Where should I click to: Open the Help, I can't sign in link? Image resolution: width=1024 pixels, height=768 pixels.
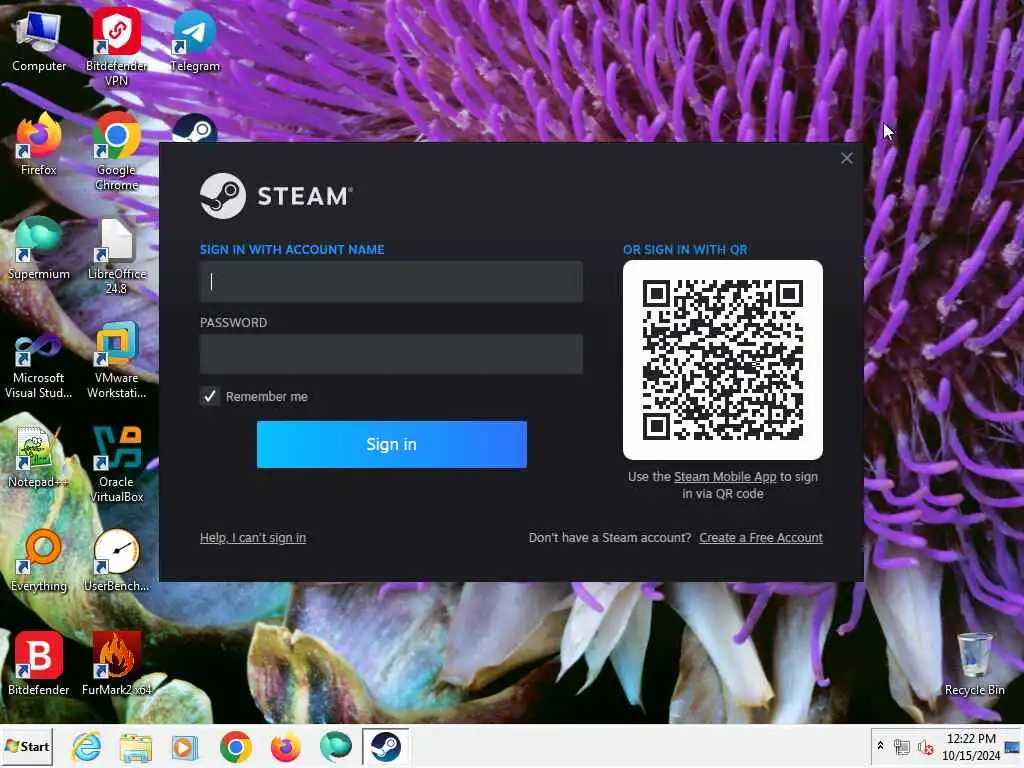[253, 537]
